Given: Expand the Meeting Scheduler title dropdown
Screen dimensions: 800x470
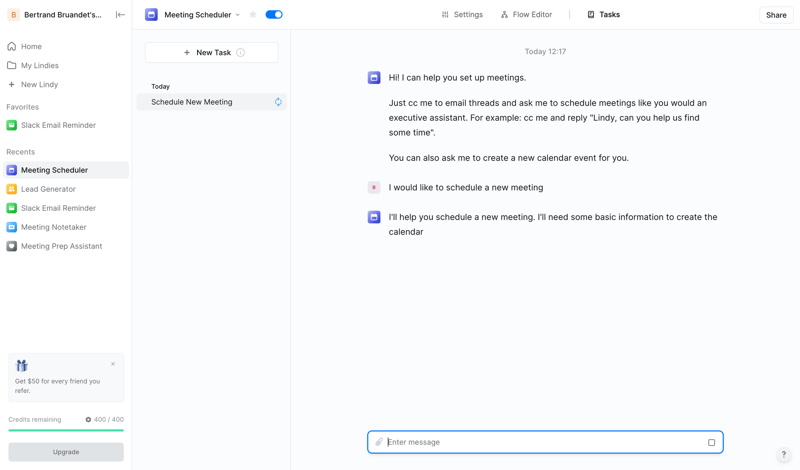Looking at the screenshot, I should (x=237, y=15).
